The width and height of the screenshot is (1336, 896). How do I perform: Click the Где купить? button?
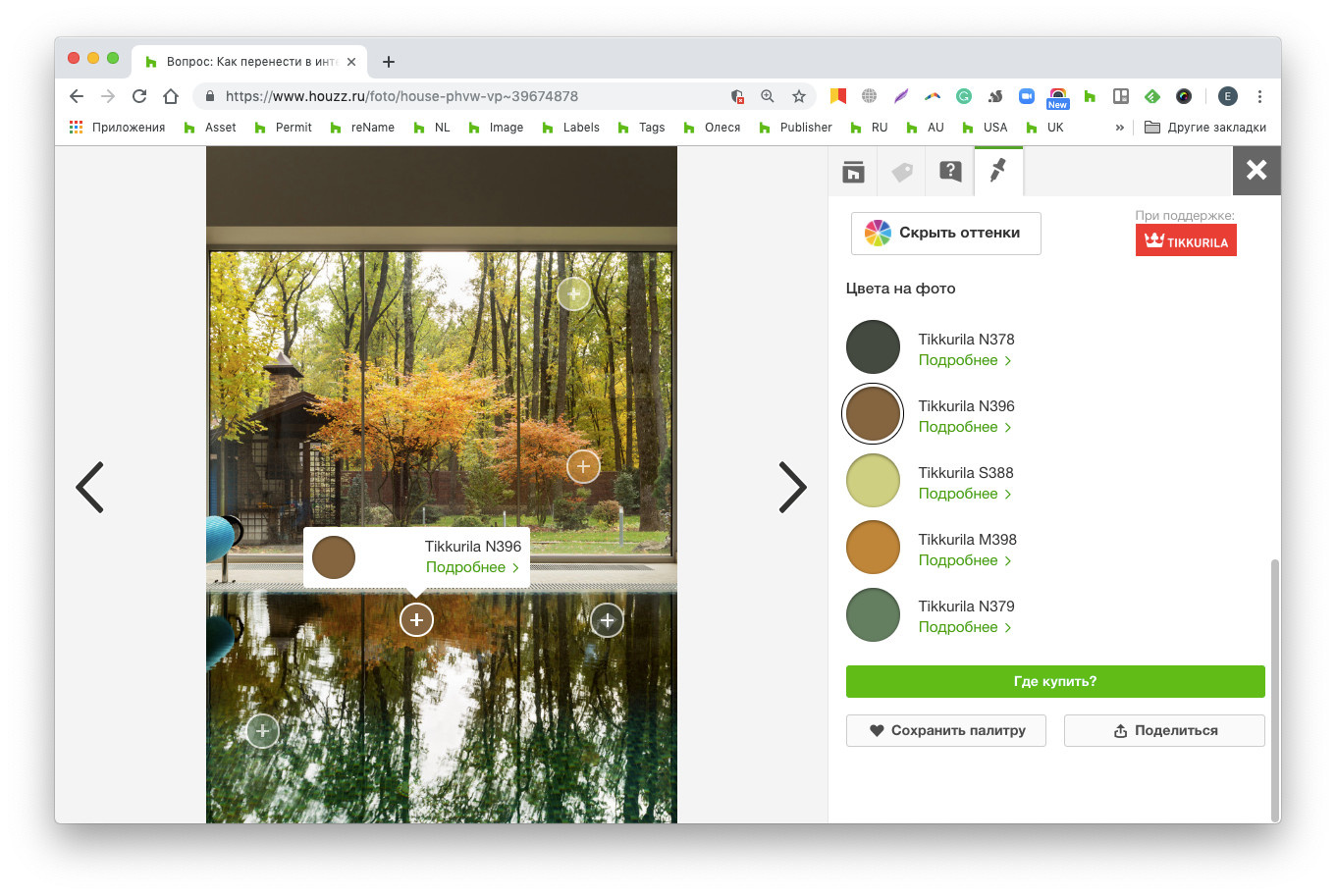1054,681
